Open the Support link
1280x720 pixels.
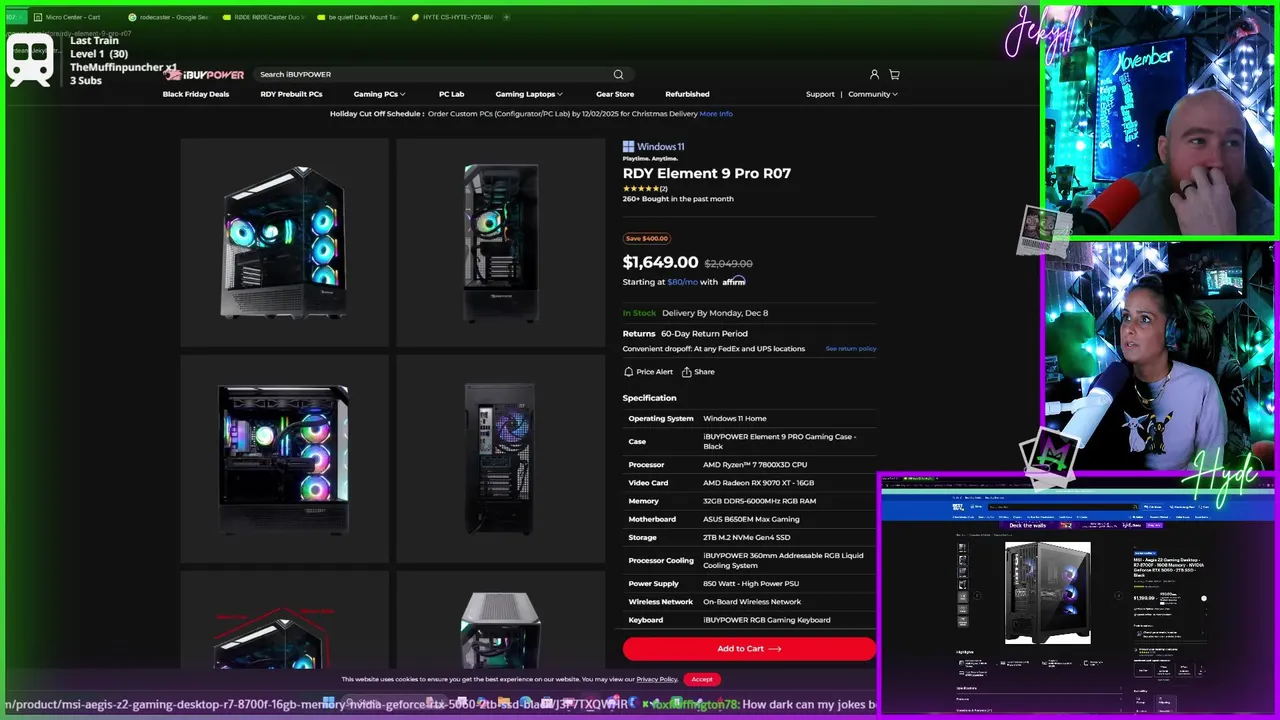click(x=820, y=94)
